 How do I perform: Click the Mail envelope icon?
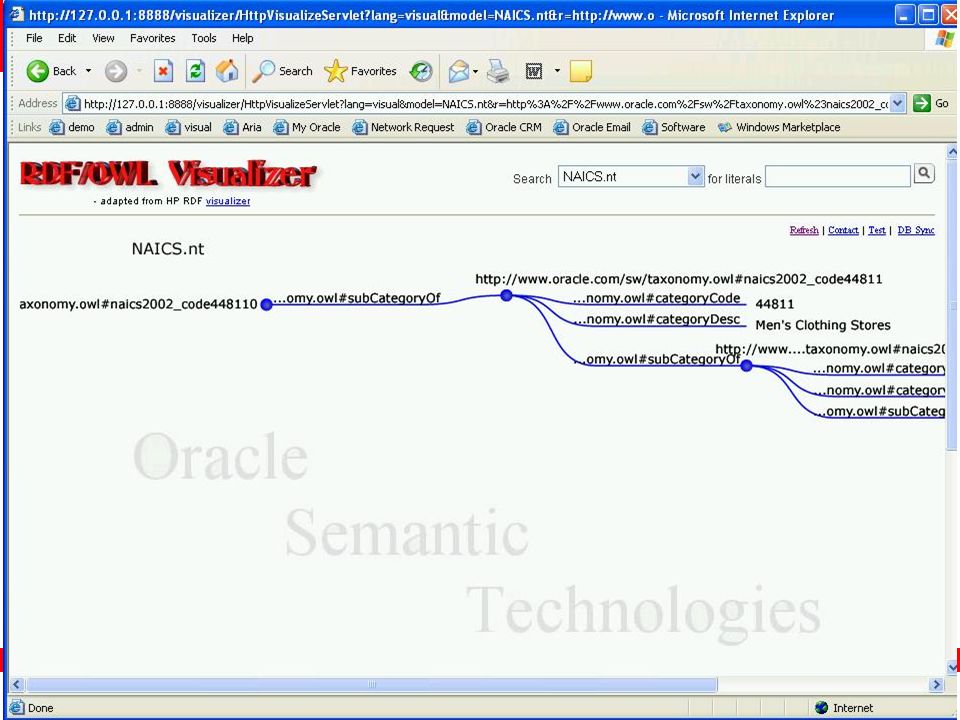(458, 71)
